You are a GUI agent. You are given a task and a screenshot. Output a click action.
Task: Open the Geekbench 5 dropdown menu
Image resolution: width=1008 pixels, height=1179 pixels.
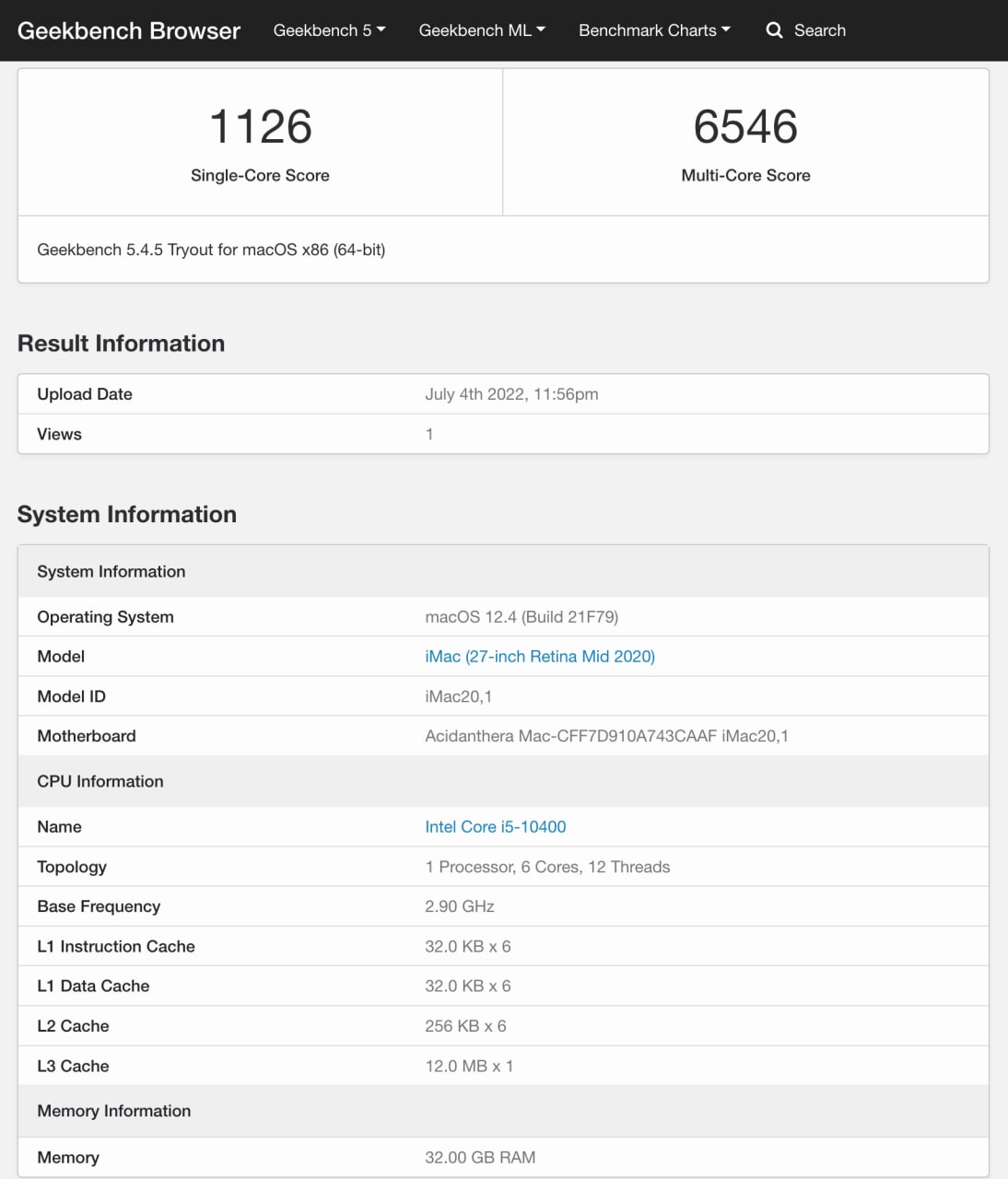(329, 30)
